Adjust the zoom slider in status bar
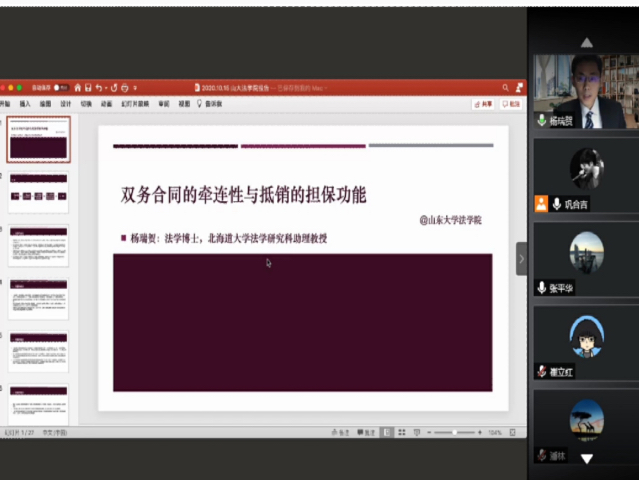 (455, 432)
